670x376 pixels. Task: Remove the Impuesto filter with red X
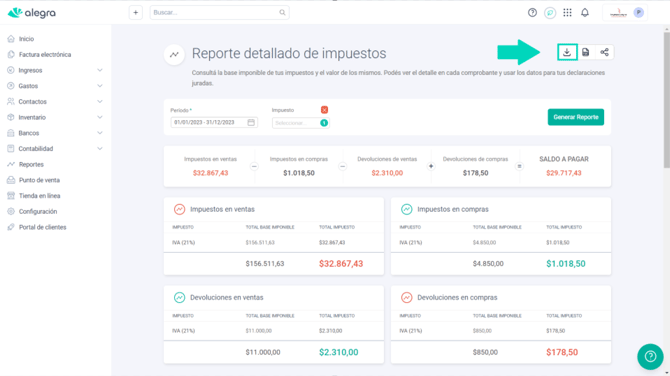pyautogui.click(x=324, y=110)
